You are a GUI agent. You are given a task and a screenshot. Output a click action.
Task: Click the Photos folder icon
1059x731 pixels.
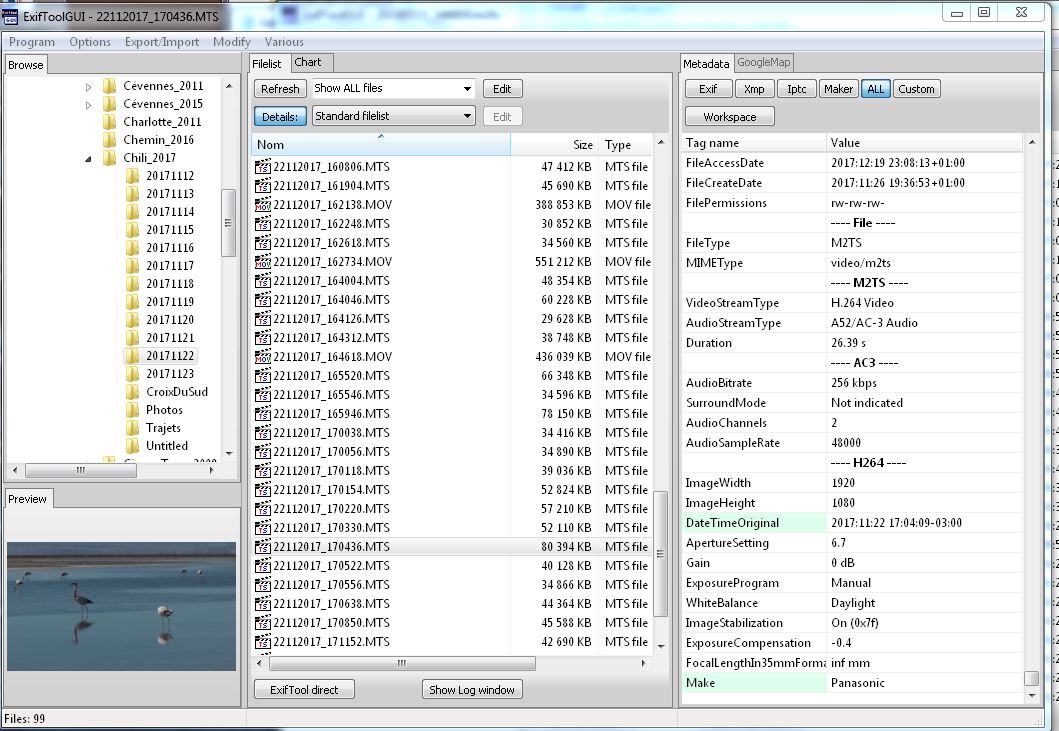[x=133, y=410]
